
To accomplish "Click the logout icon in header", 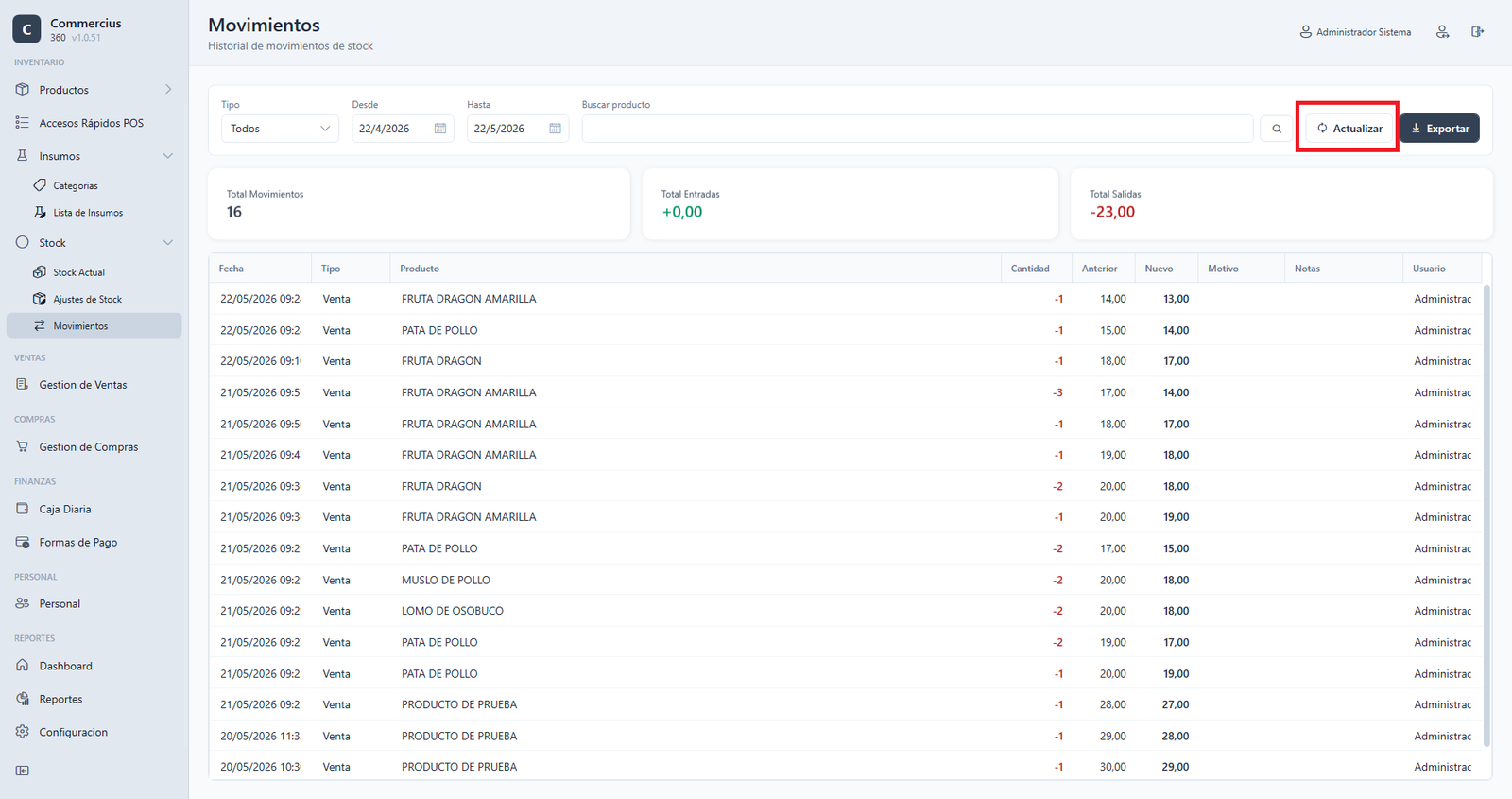I will tap(1477, 32).
